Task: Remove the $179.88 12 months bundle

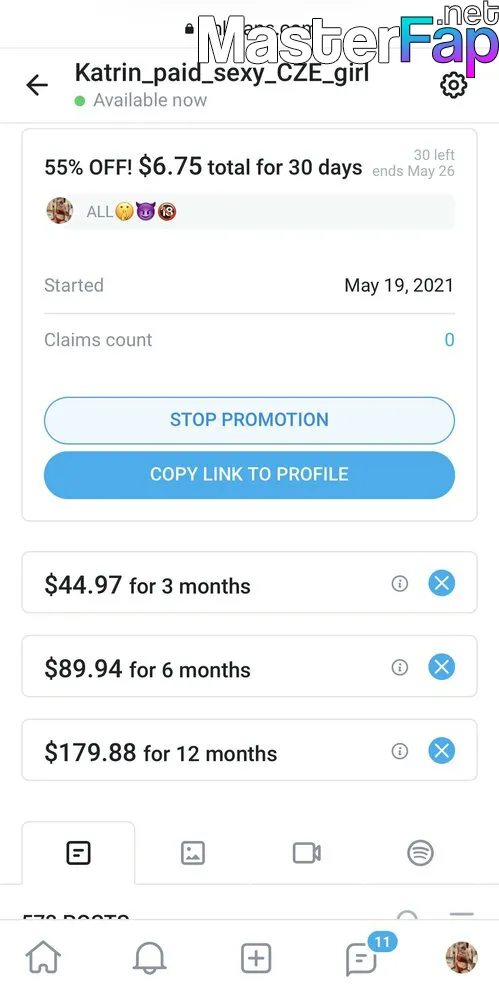Action: click(442, 751)
